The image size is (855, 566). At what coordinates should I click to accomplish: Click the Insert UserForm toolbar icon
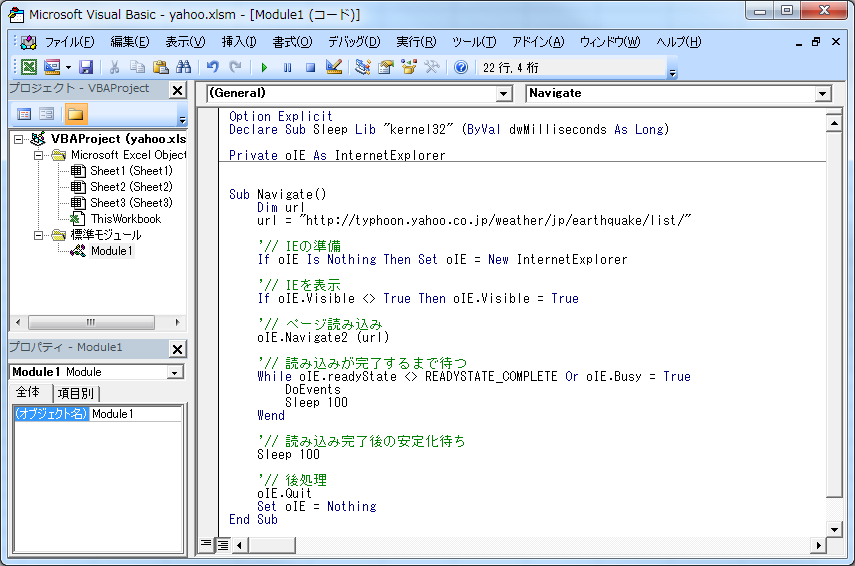52,67
